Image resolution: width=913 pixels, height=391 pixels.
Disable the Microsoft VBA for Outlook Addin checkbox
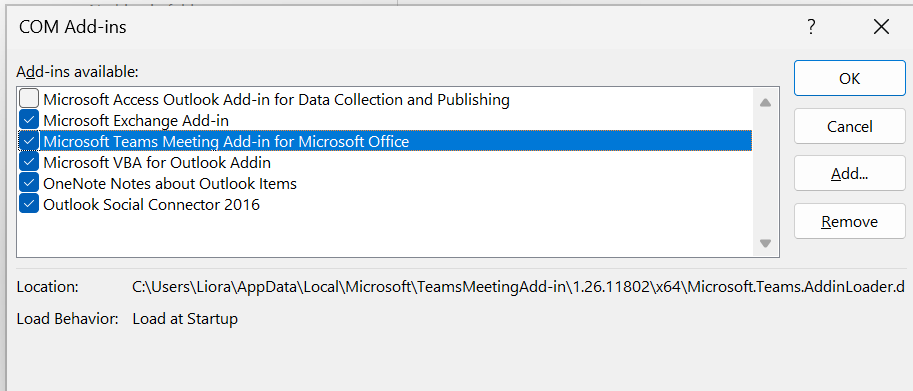(x=29, y=162)
